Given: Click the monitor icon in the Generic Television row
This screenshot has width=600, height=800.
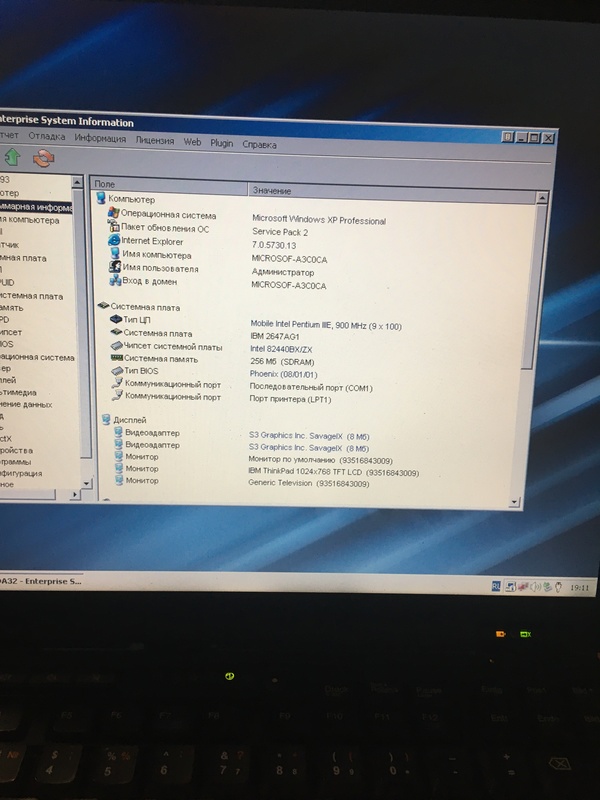Looking at the screenshot, I should pos(119,480).
